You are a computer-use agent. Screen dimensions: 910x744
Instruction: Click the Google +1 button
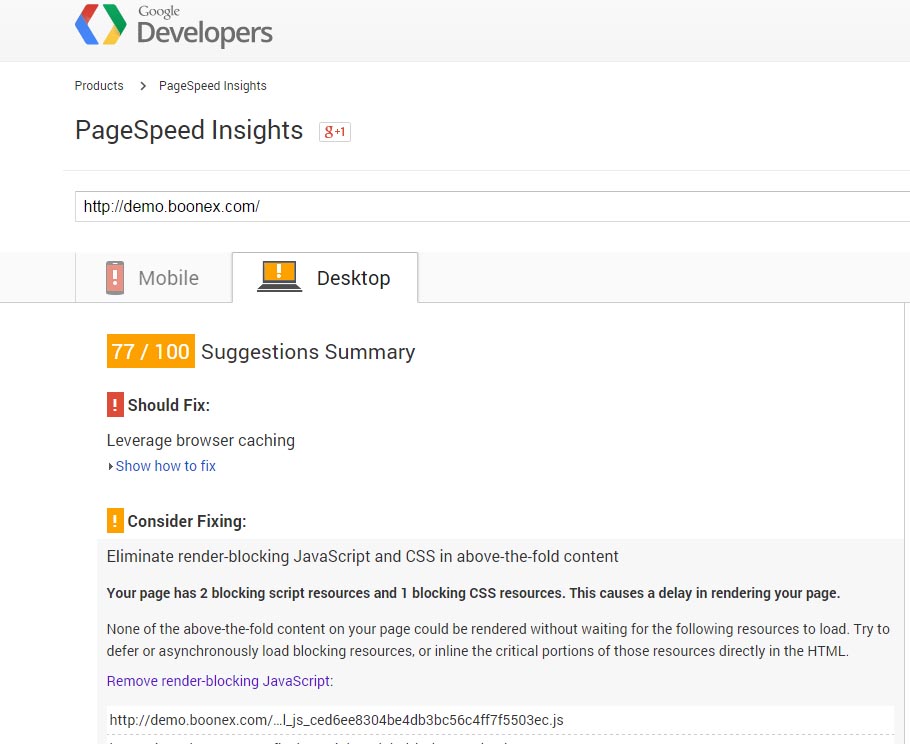pos(335,131)
